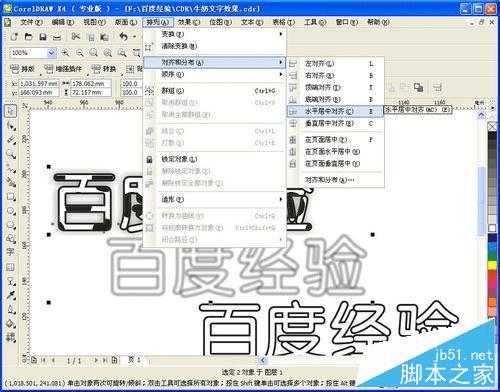Pick the black swatch in color palette
Screen dimensions: 500x392
click(492, 136)
